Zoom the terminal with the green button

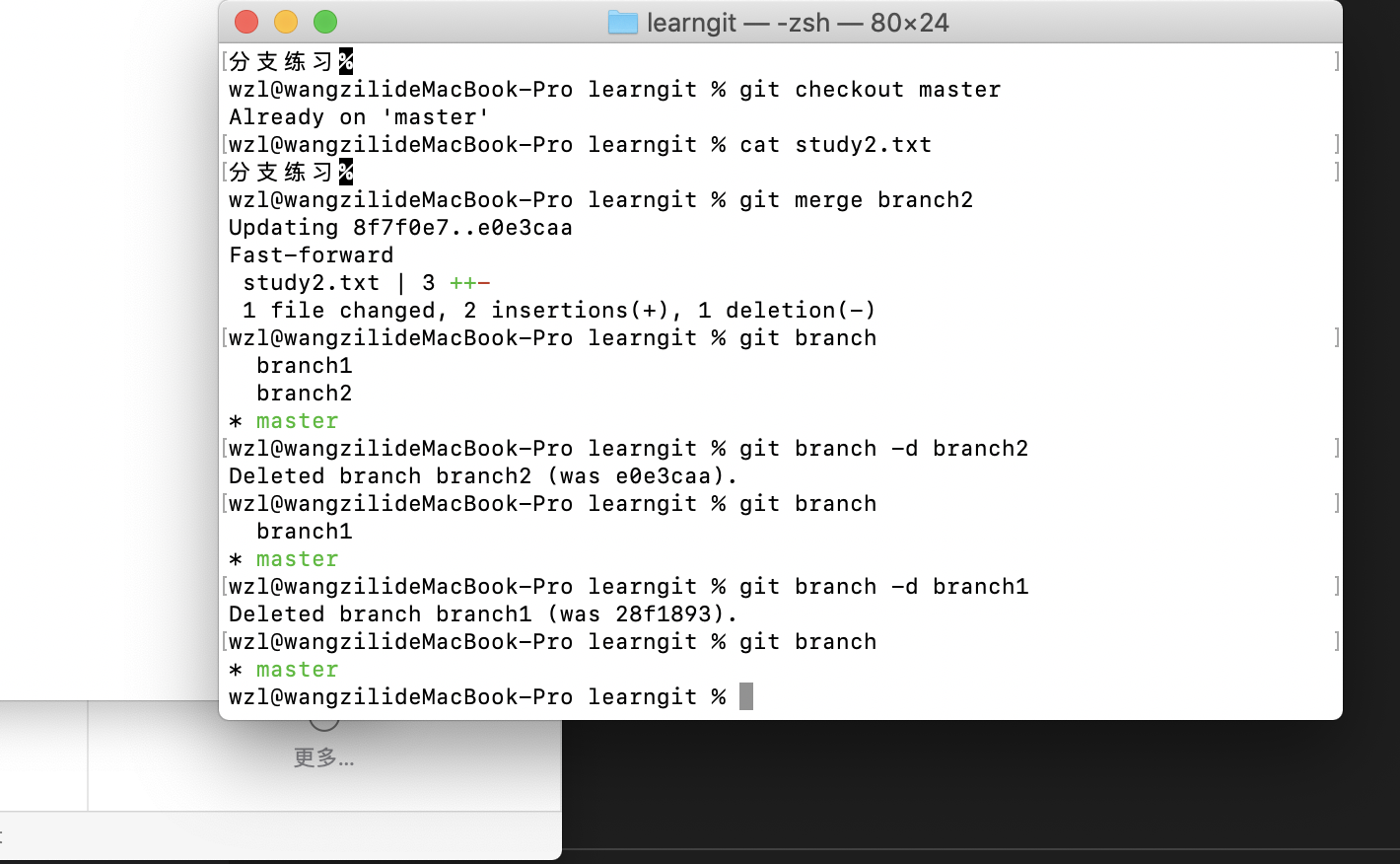tap(325, 22)
